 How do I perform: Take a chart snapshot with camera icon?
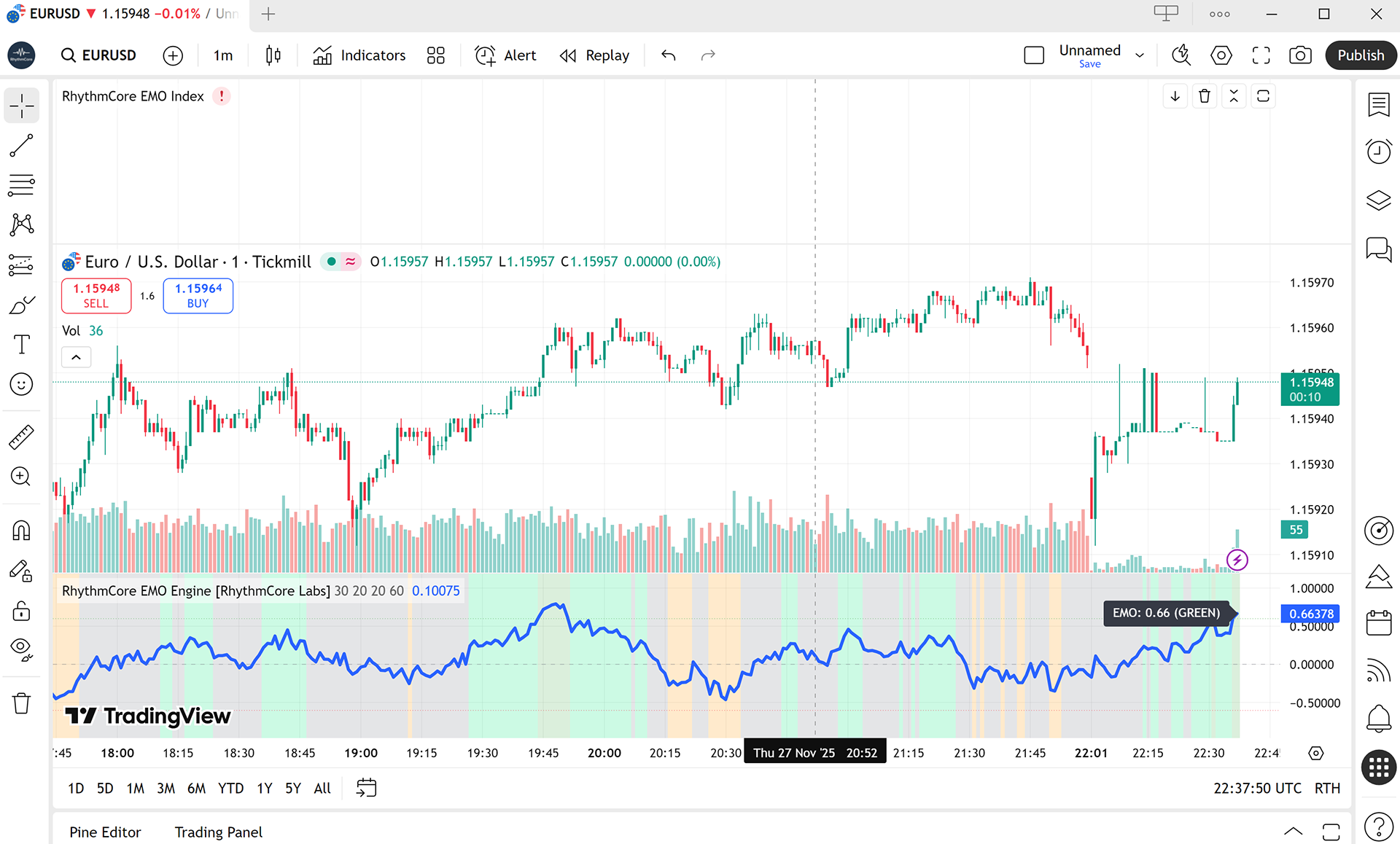point(1300,55)
